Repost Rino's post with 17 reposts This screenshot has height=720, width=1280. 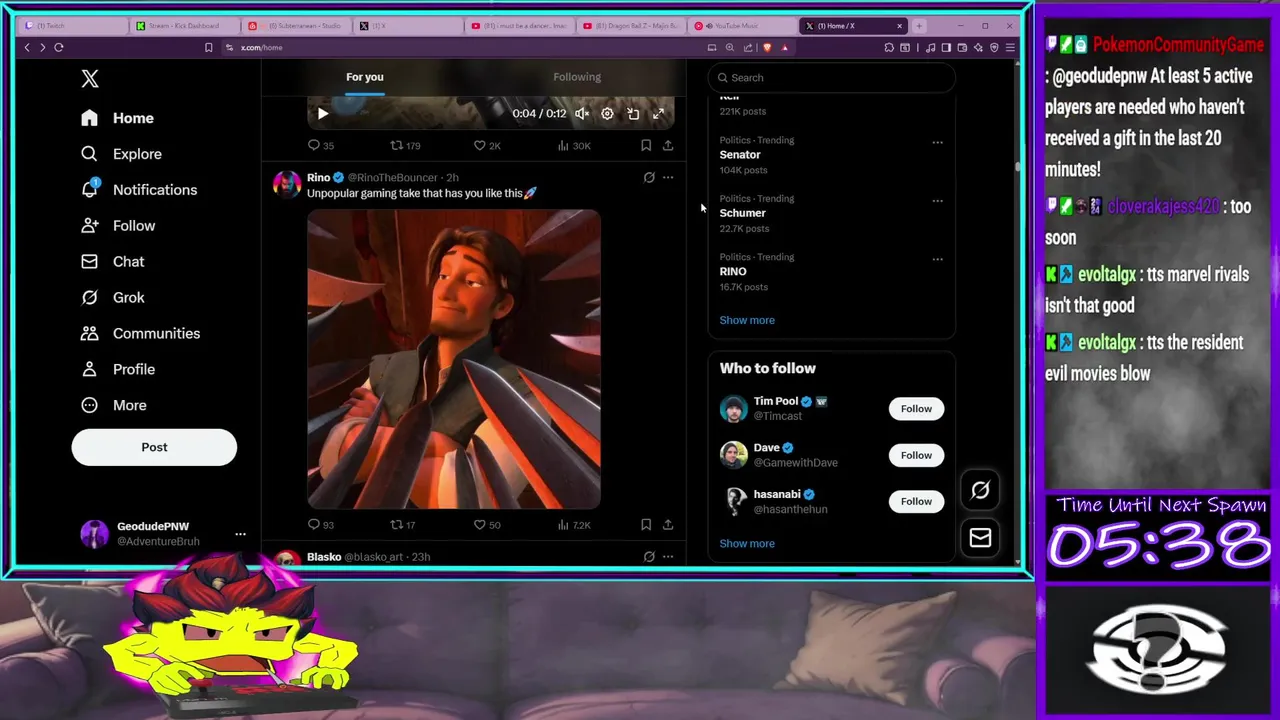[402, 525]
